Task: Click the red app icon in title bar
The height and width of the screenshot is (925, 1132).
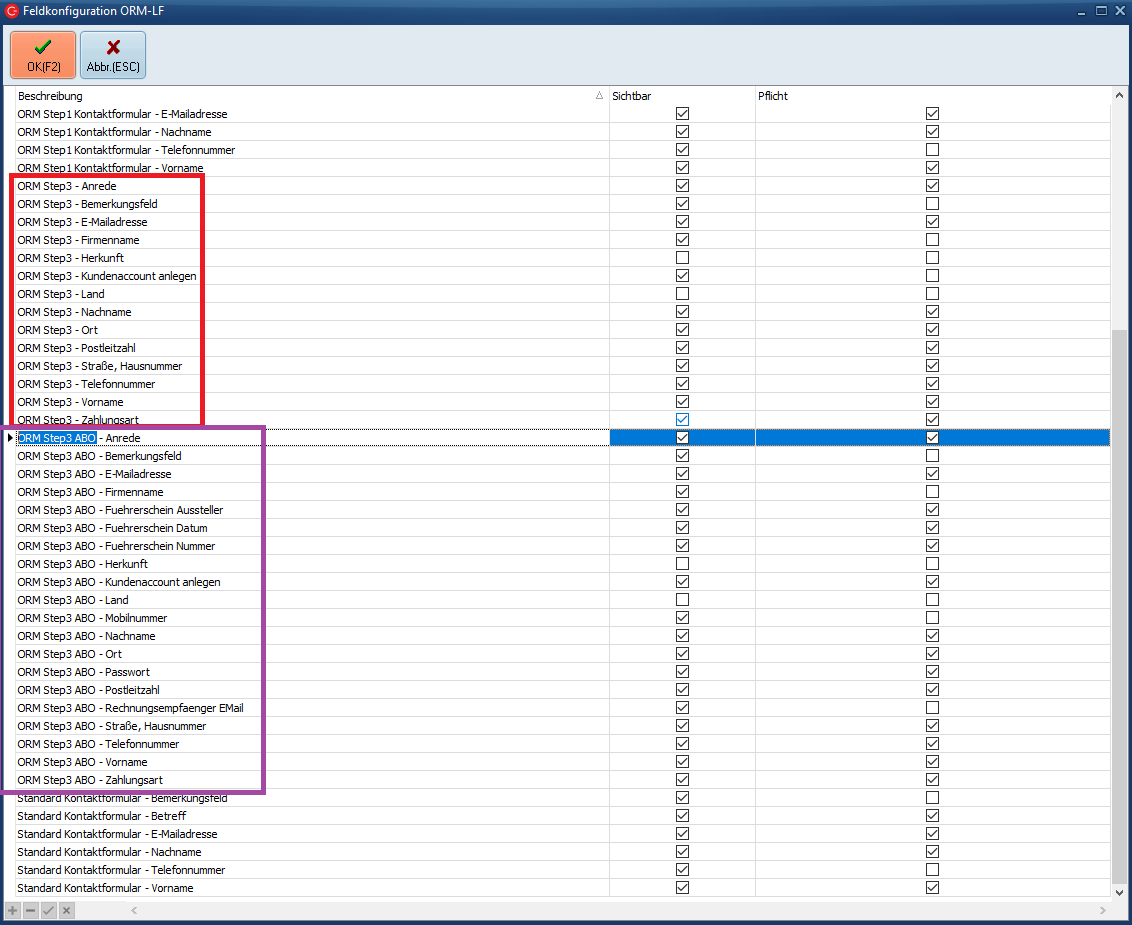Action: point(11,11)
